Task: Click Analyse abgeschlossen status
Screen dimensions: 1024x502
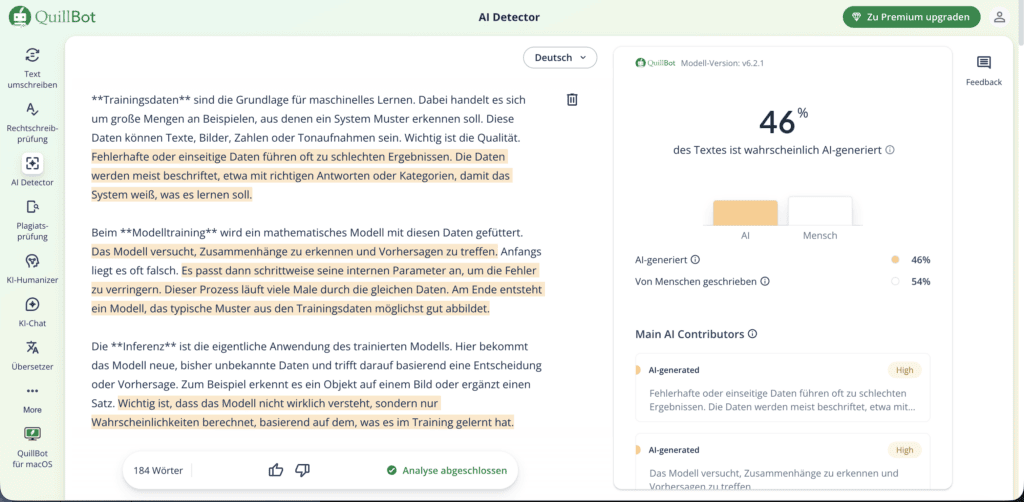Action: 447,470
